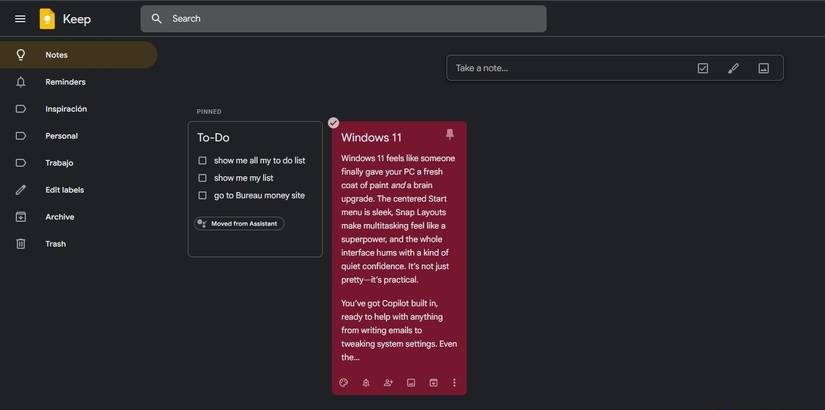The image size is (825, 410).
Task: Open Edit labels
Action: 78,190
